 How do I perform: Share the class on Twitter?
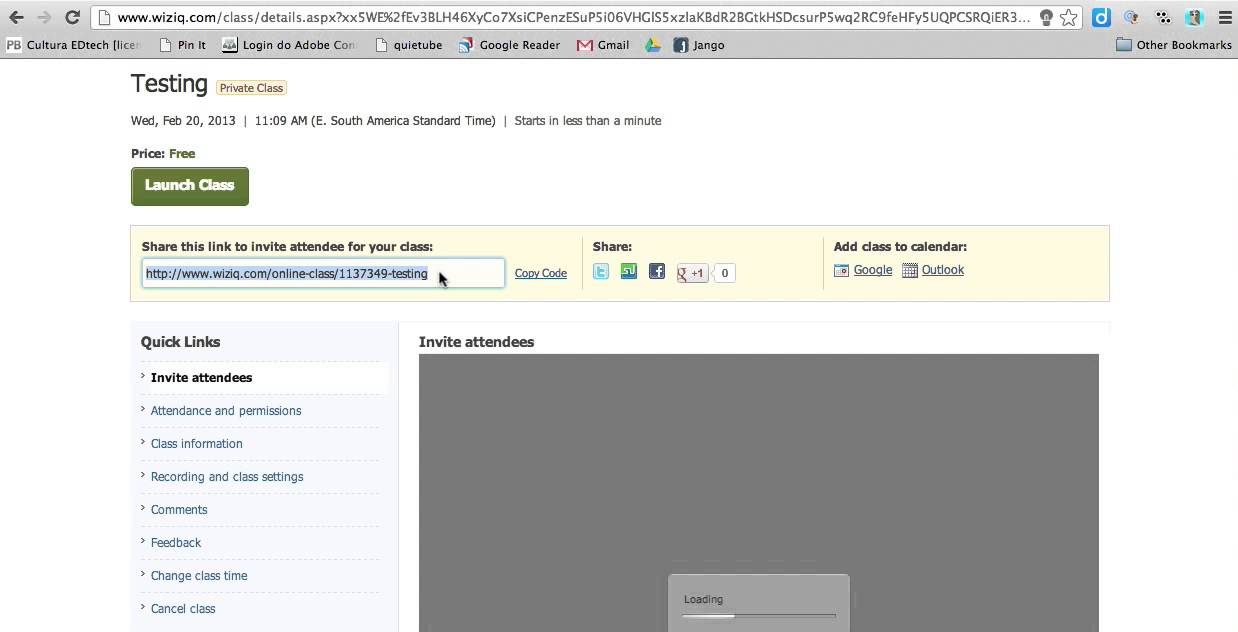[x=601, y=271]
